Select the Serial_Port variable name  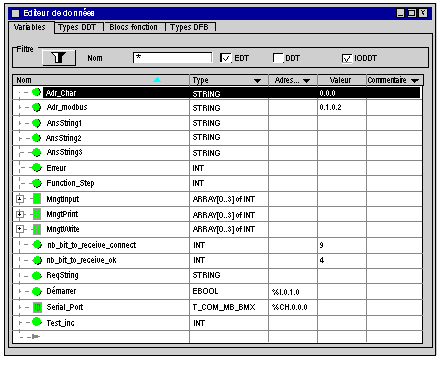point(65,307)
